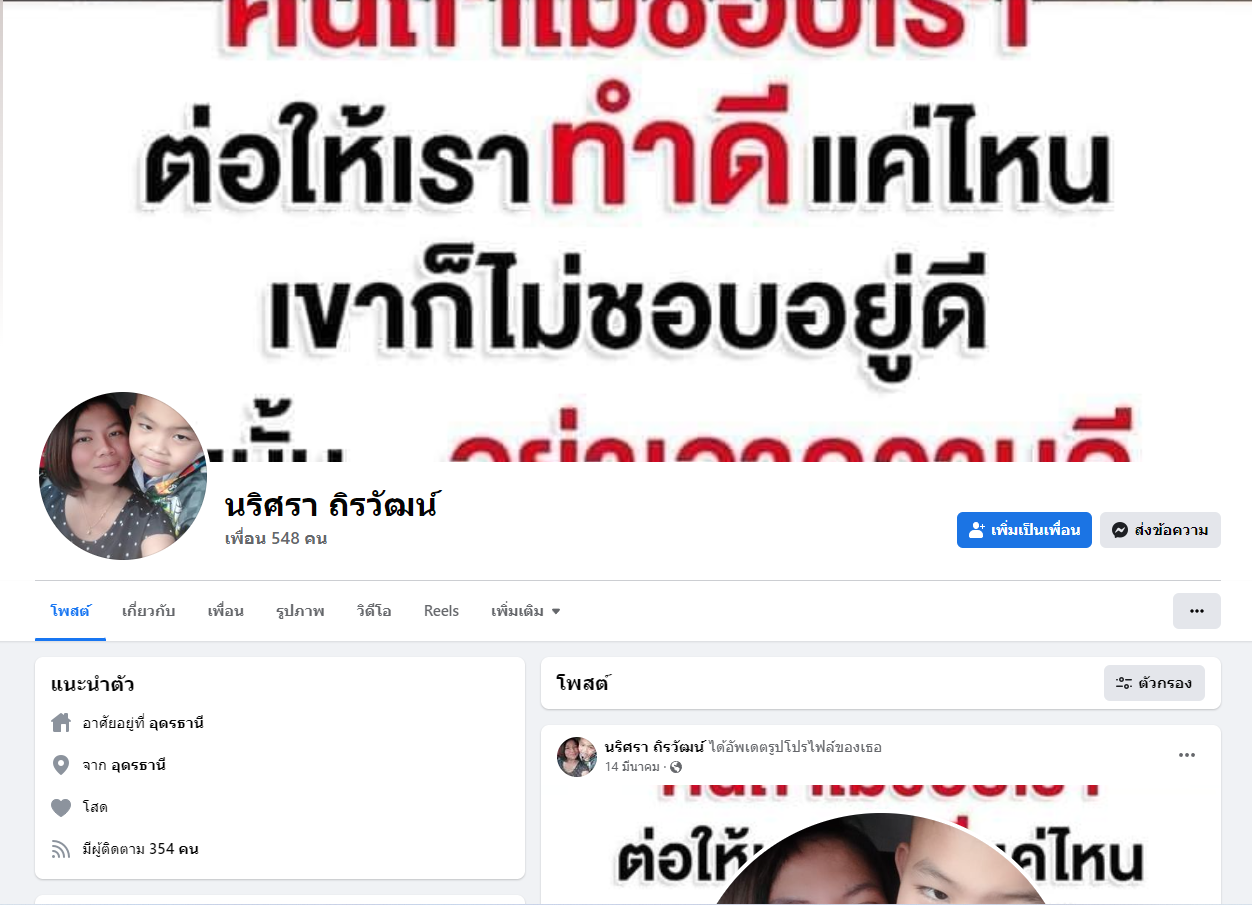
Task: Click the add friend person icon
Action: click(977, 530)
